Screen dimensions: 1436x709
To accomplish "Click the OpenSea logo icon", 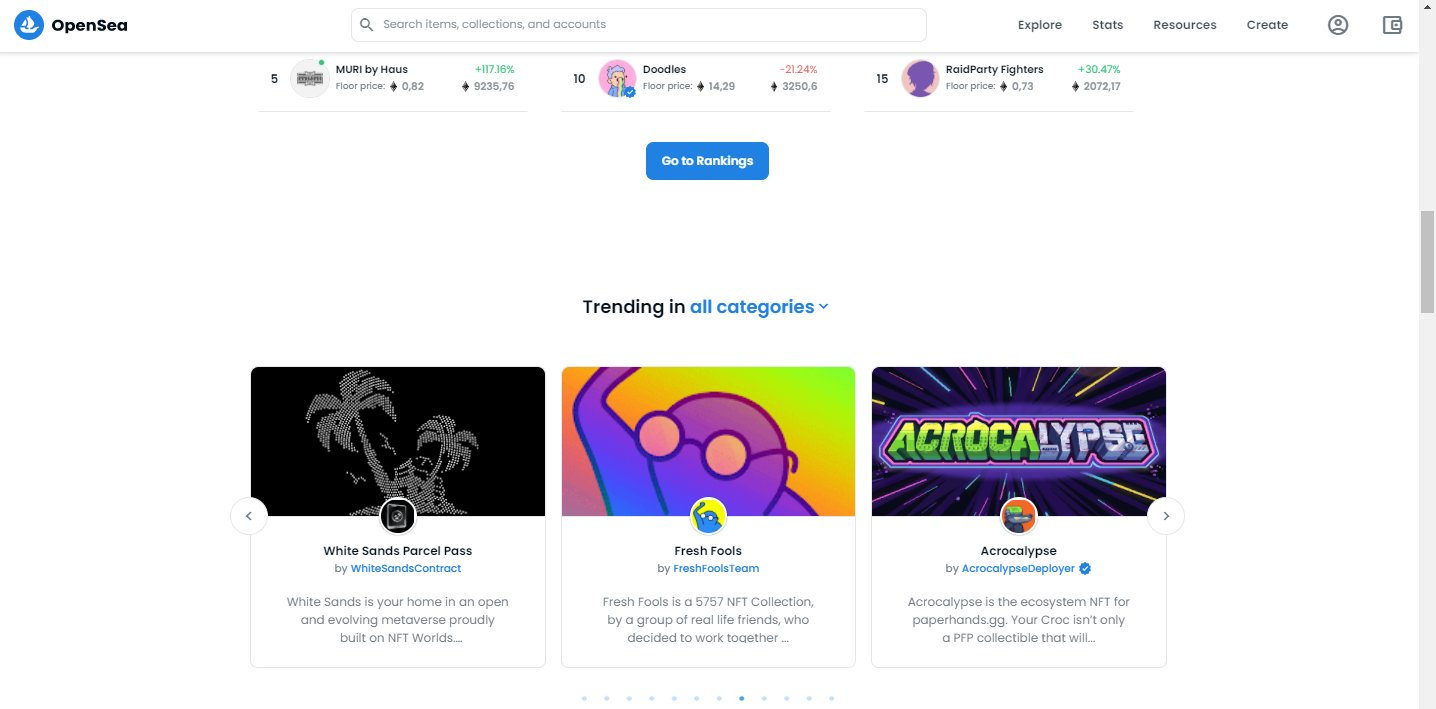I will point(29,25).
